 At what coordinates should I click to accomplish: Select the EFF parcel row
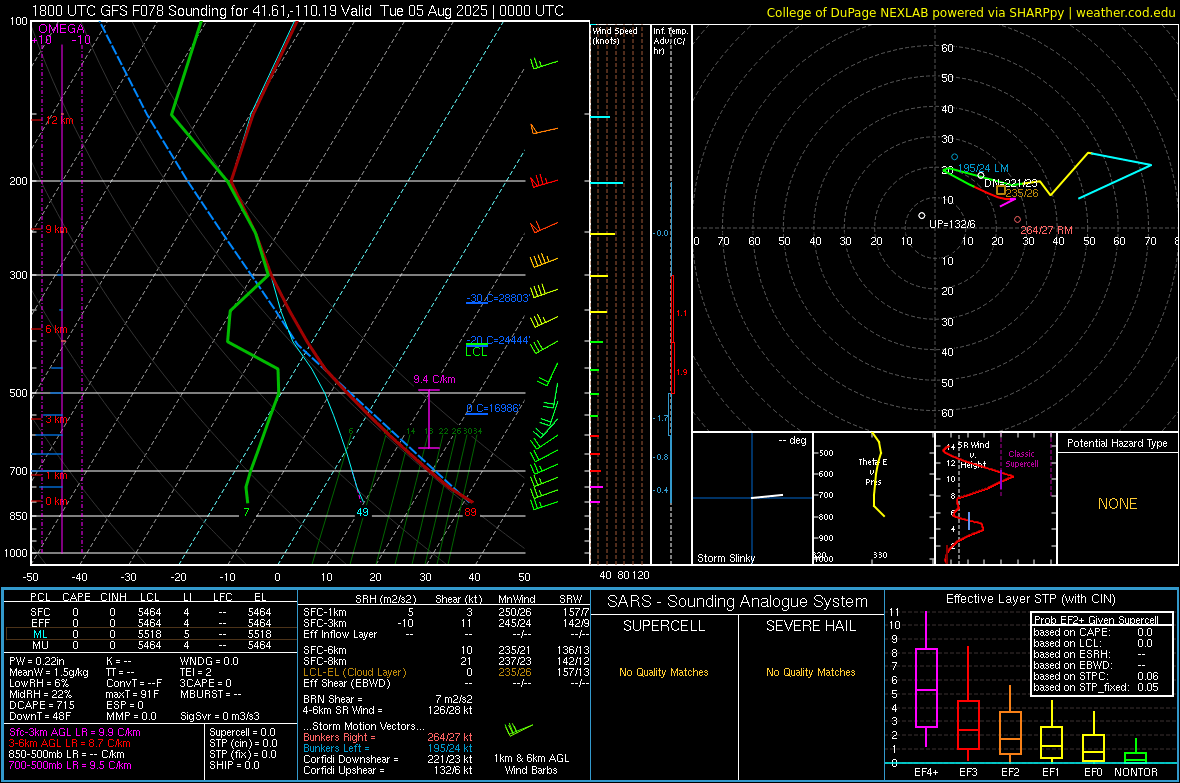tap(150, 623)
